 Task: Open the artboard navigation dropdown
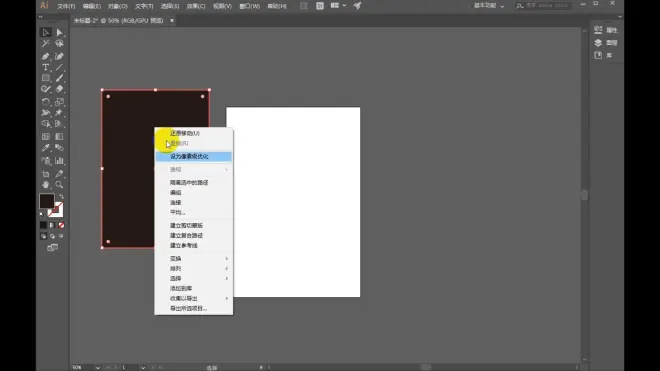143,368
